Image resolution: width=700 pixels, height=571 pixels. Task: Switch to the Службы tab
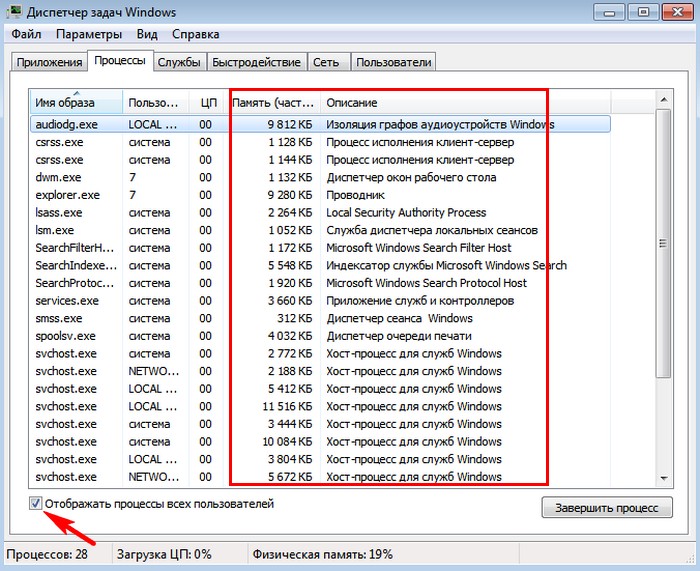click(x=178, y=62)
